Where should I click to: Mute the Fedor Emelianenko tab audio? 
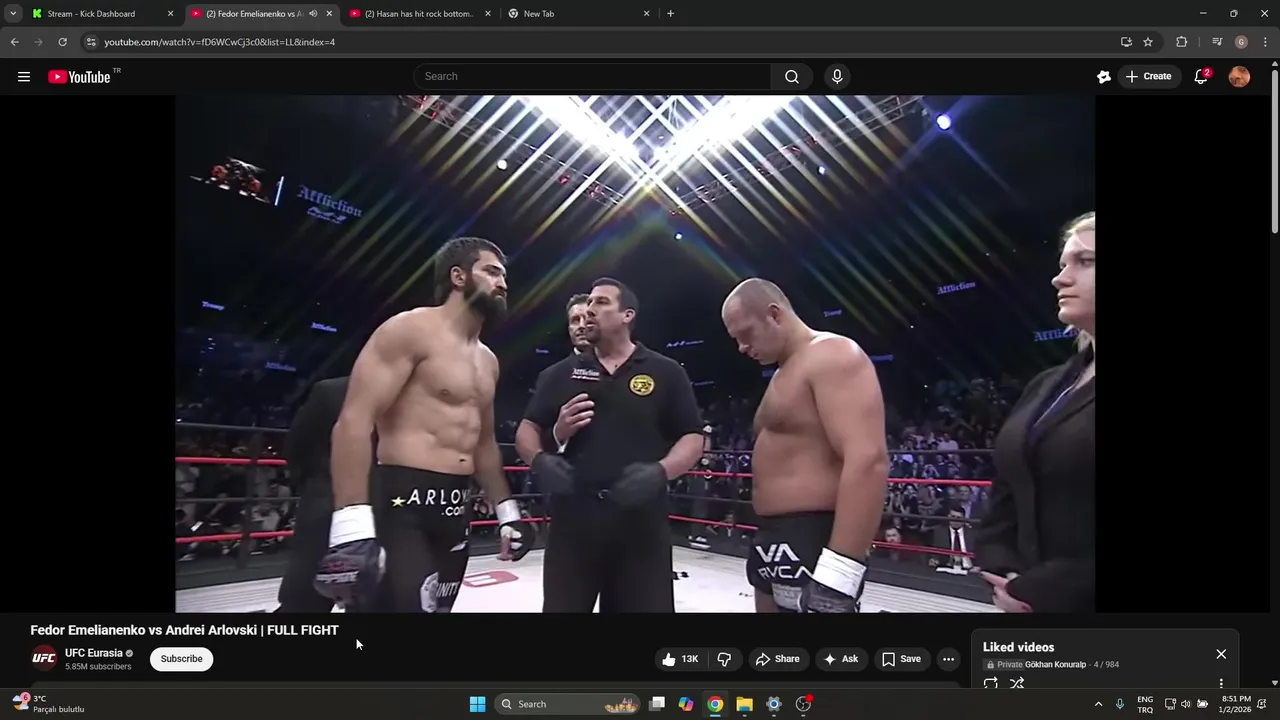pos(313,14)
